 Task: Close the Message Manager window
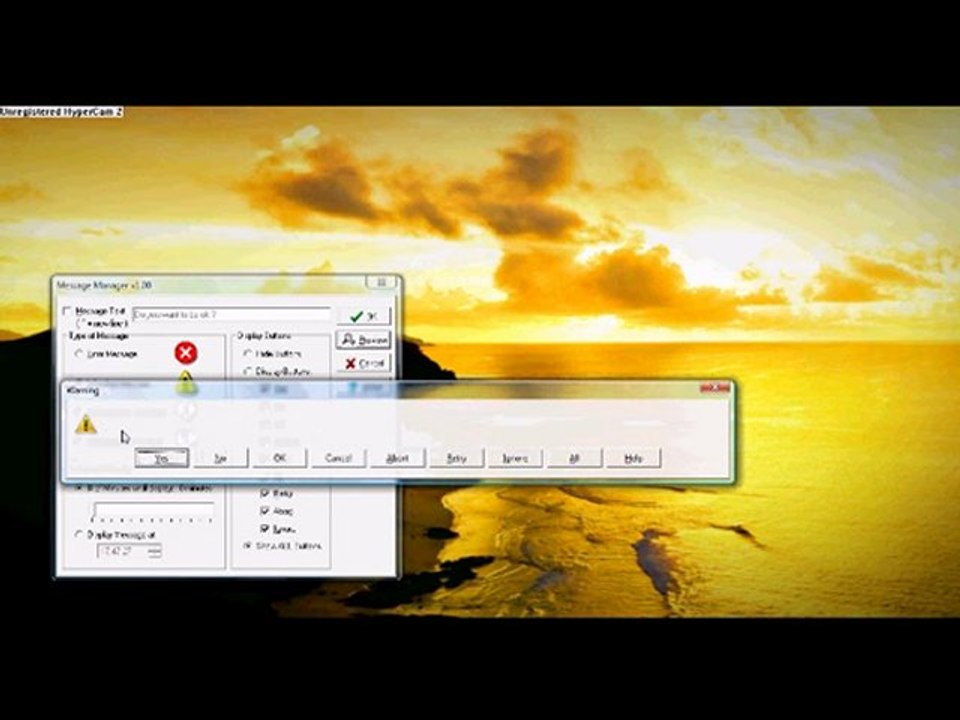pyautogui.click(x=381, y=282)
